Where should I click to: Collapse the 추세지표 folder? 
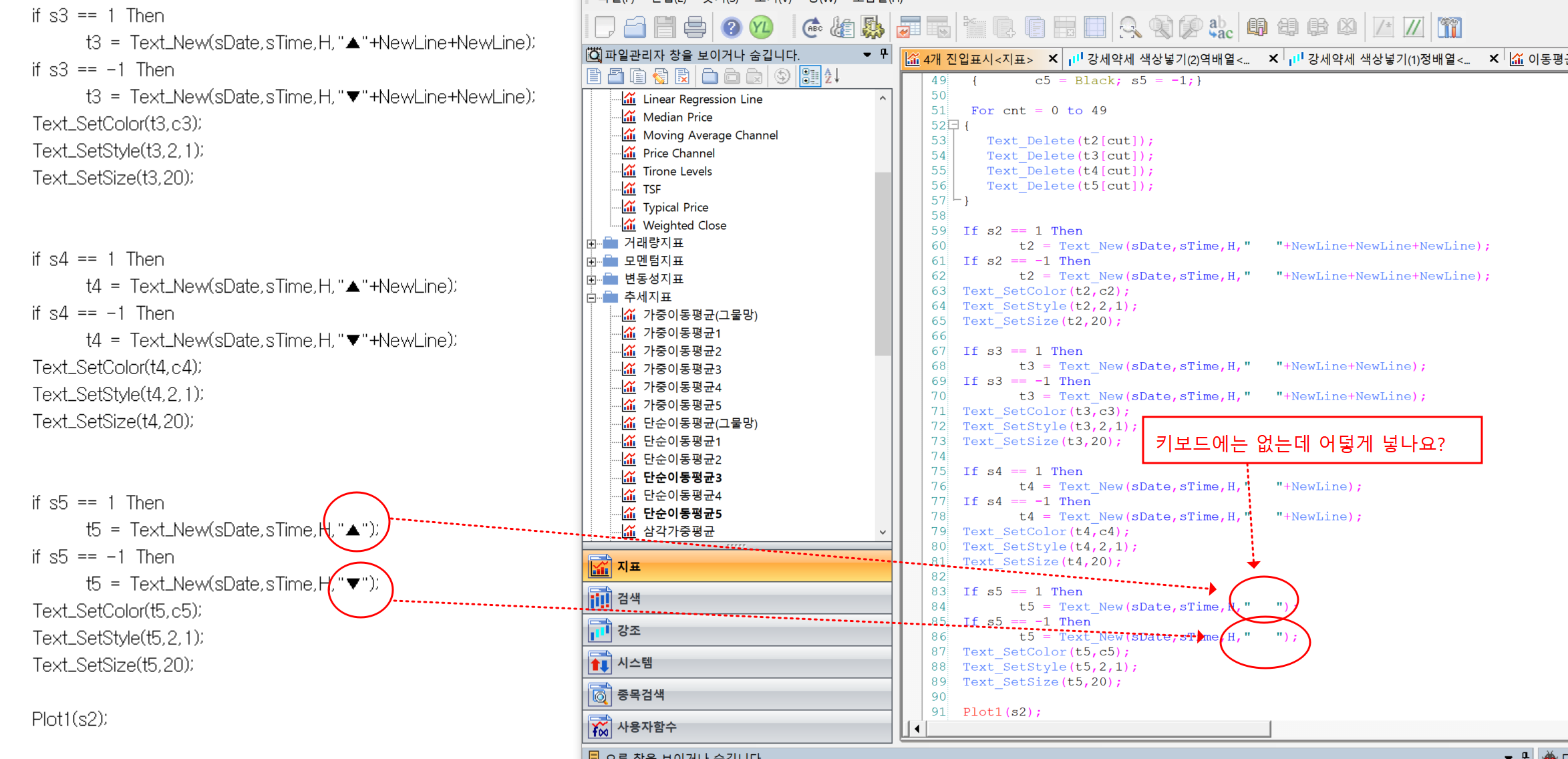[591, 297]
